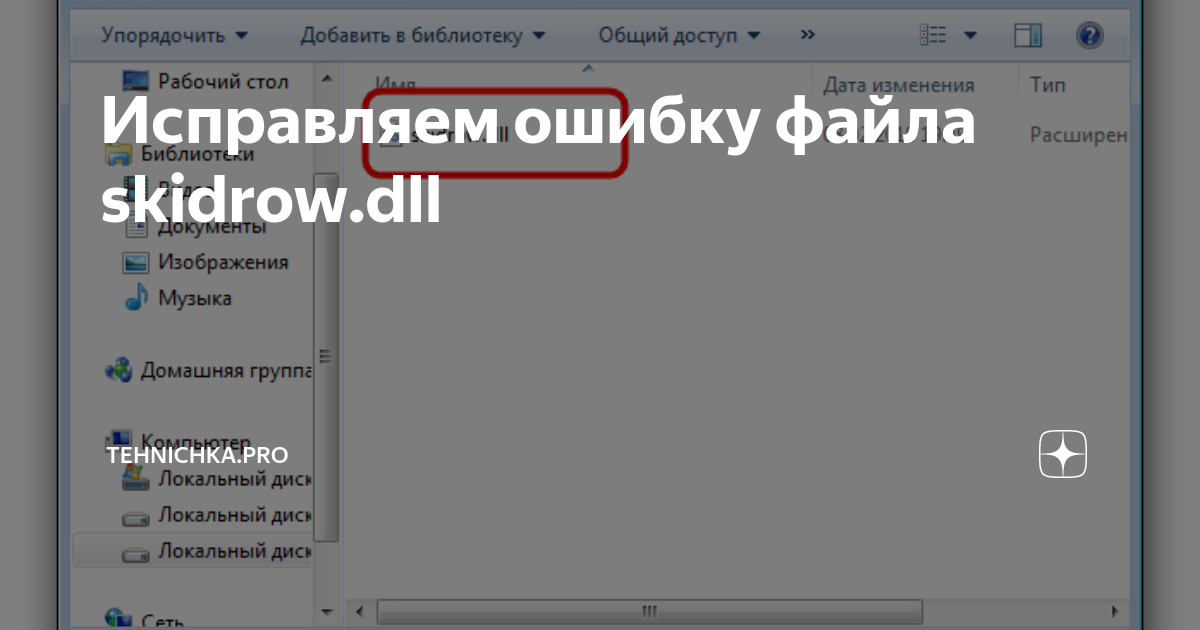The height and width of the screenshot is (630, 1200).
Task: Toggle the preview pane icon
Action: (1028, 36)
